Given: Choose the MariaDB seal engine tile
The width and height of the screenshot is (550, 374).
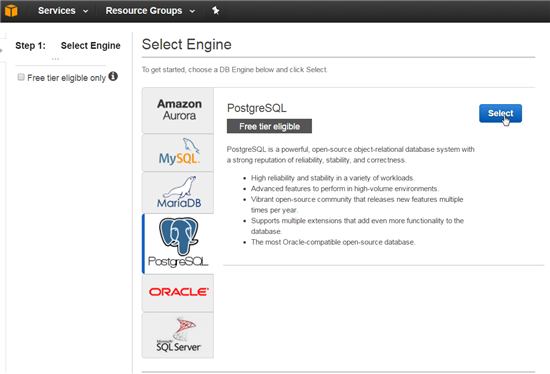Looking at the screenshot, I should tap(178, 193).
